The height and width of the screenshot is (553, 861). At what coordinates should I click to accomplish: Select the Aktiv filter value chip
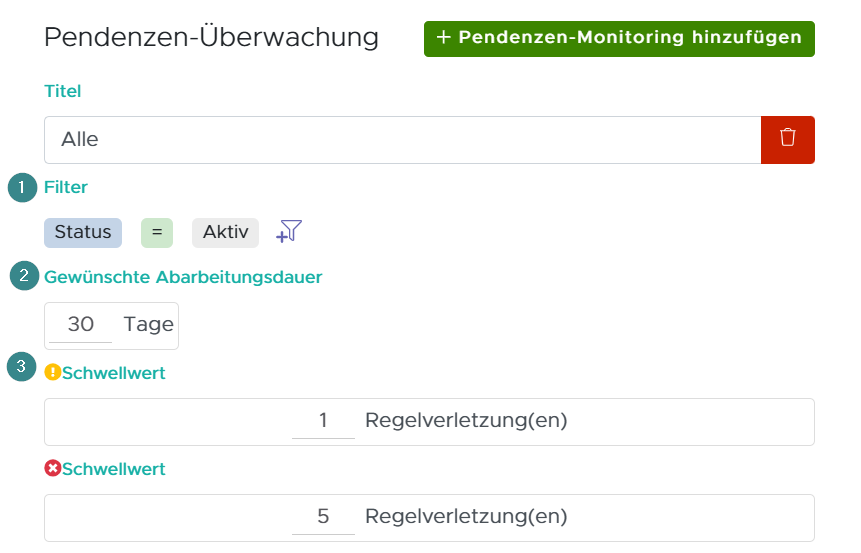click(x=225, y=232)
